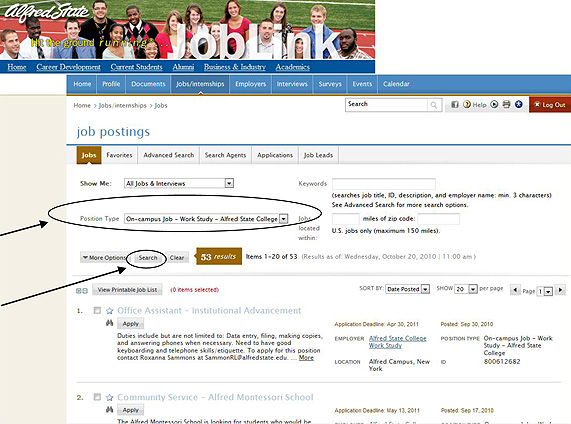
Task: Open Jobs/Internships in the navigation bar
Action: [200, 84]
